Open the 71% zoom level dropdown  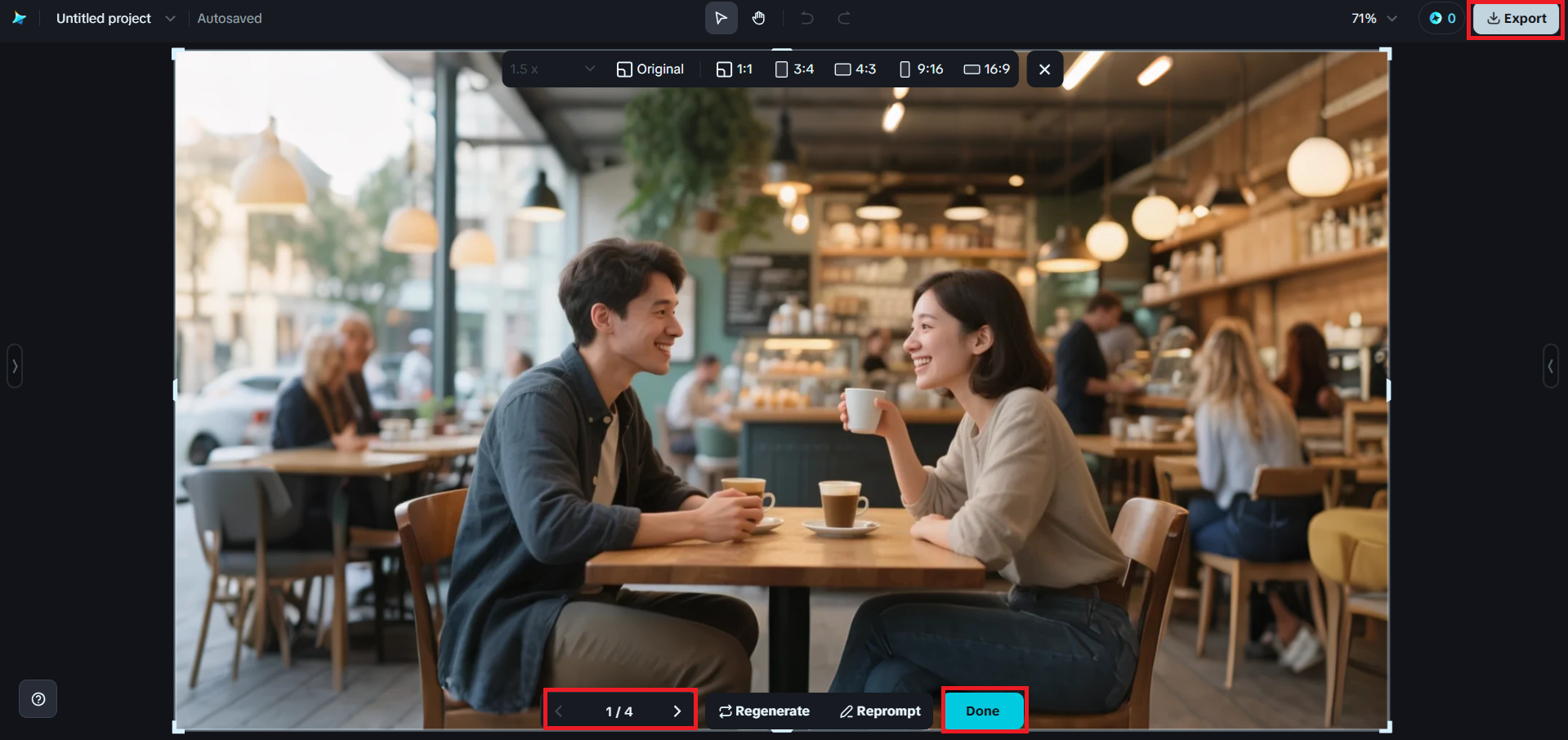click(x=1374, y=18)
